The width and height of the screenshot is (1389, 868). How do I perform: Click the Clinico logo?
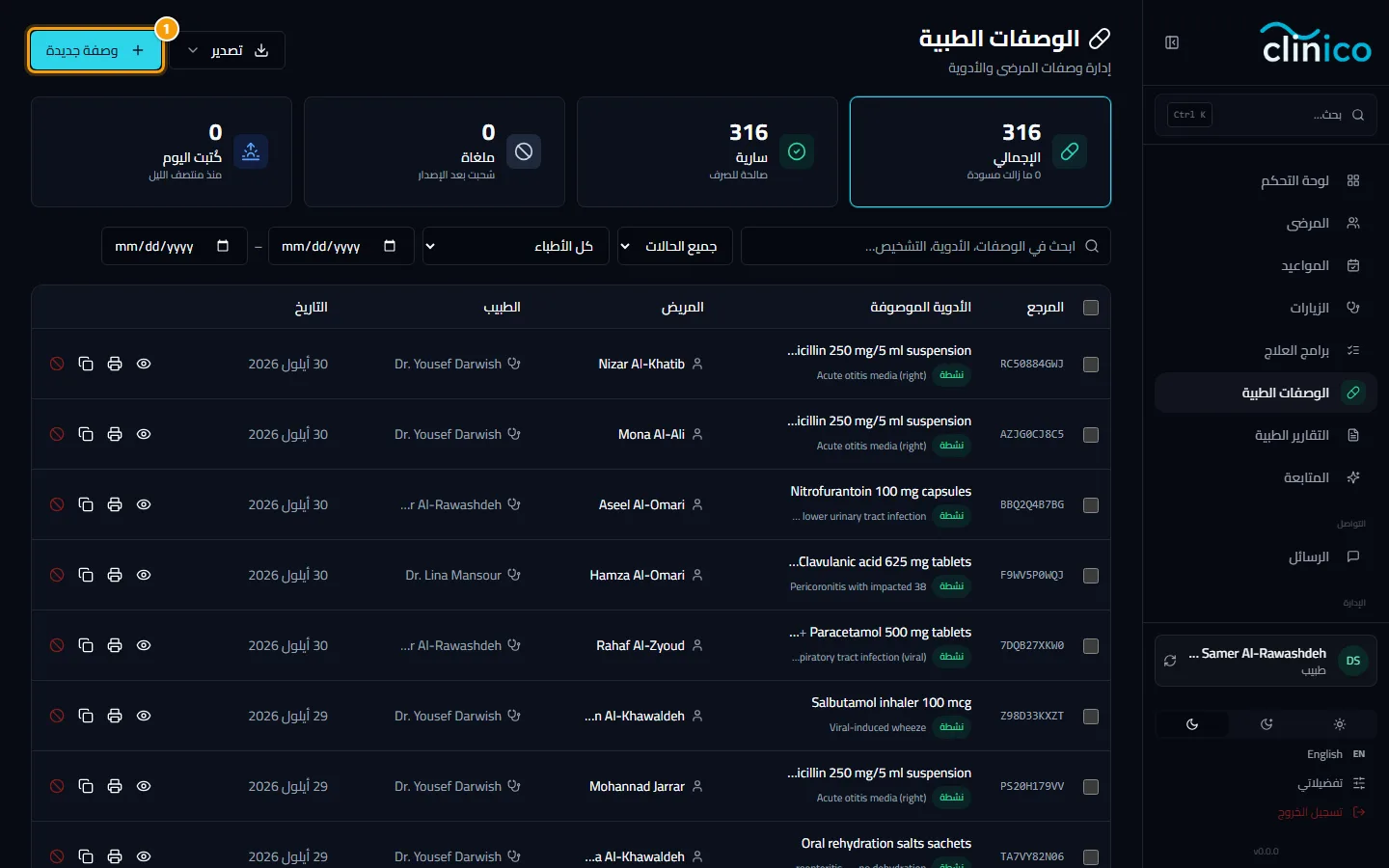(1316, 42)
